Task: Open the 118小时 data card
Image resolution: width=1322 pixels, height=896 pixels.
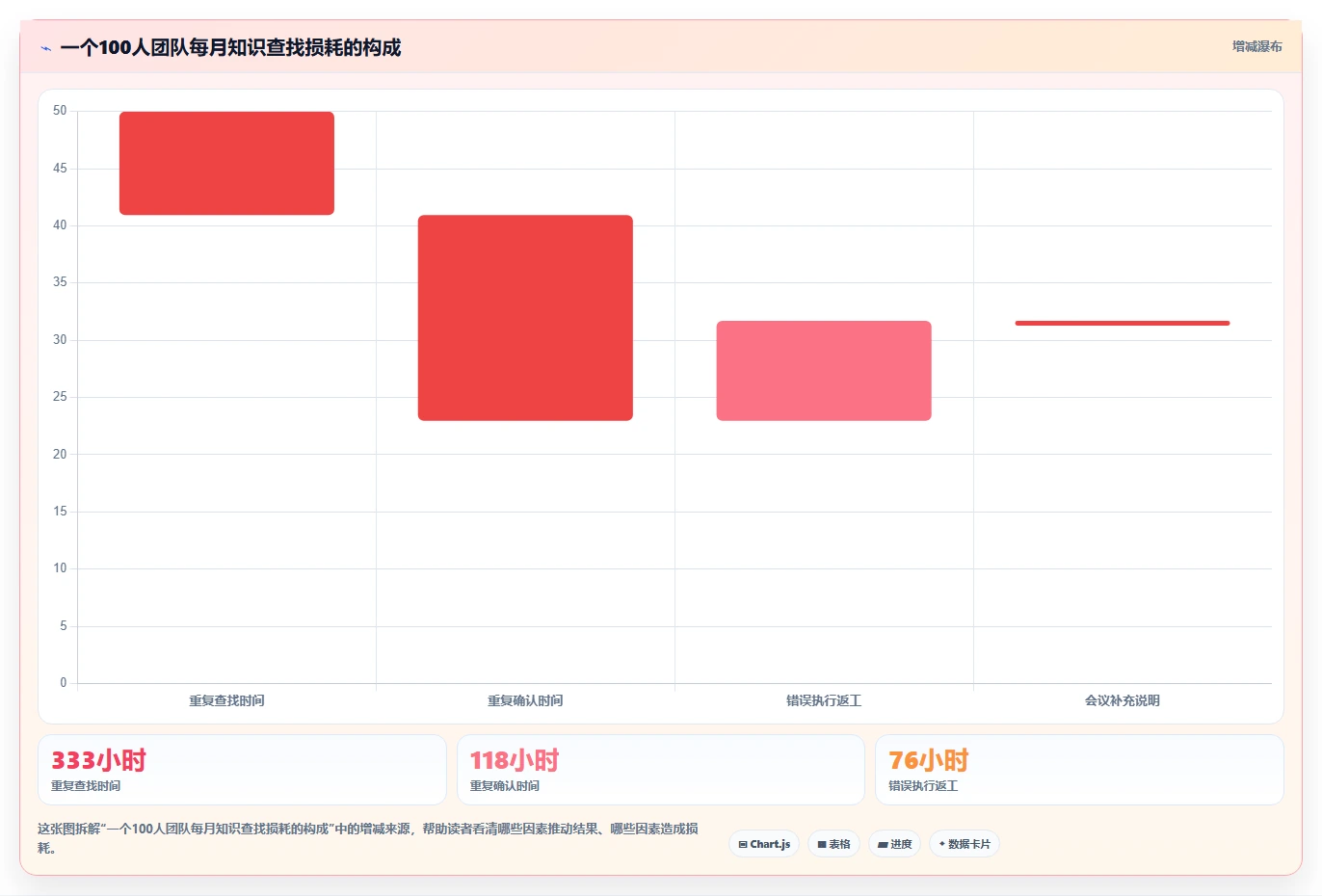Action: (x=660, y=770)
